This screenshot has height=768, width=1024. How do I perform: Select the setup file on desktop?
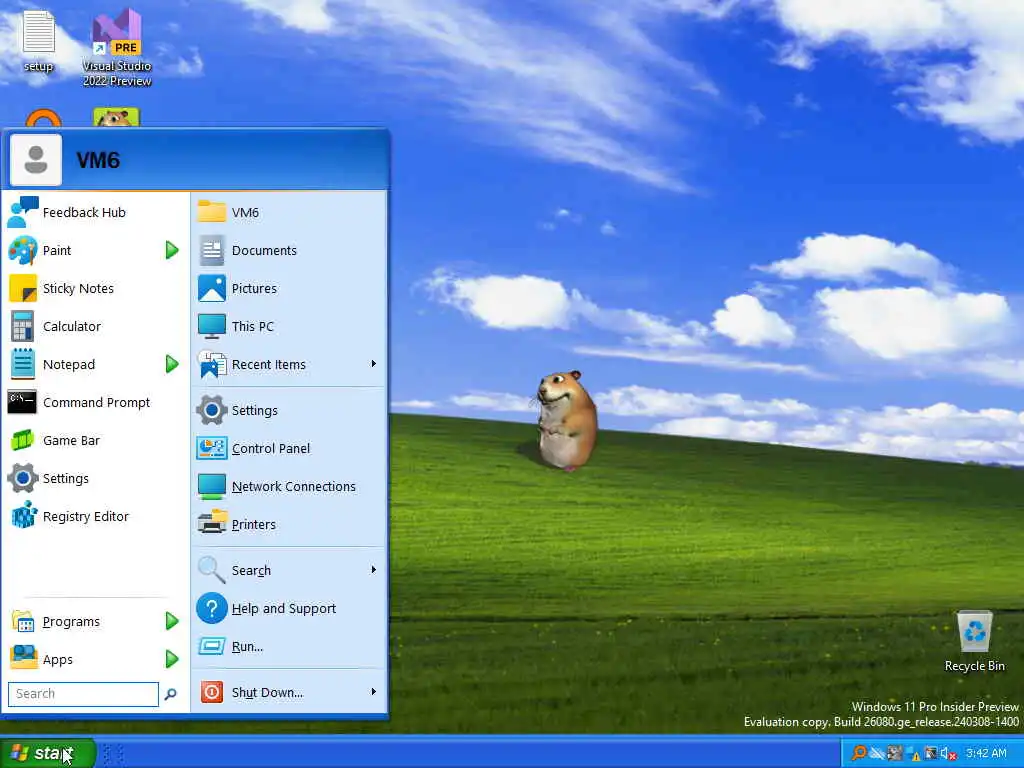coord(38,40)
